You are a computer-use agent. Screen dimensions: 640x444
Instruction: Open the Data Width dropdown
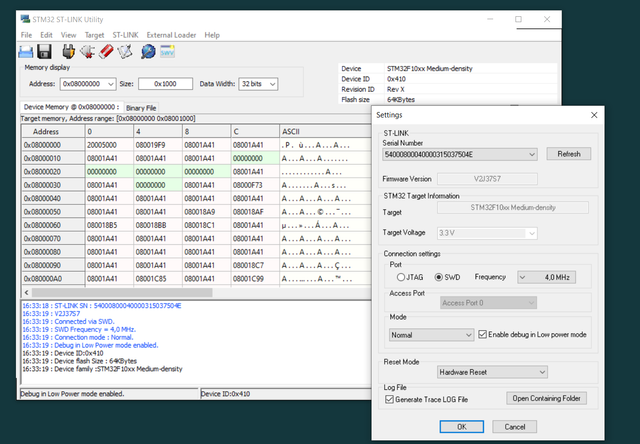[x=273, y=84]
